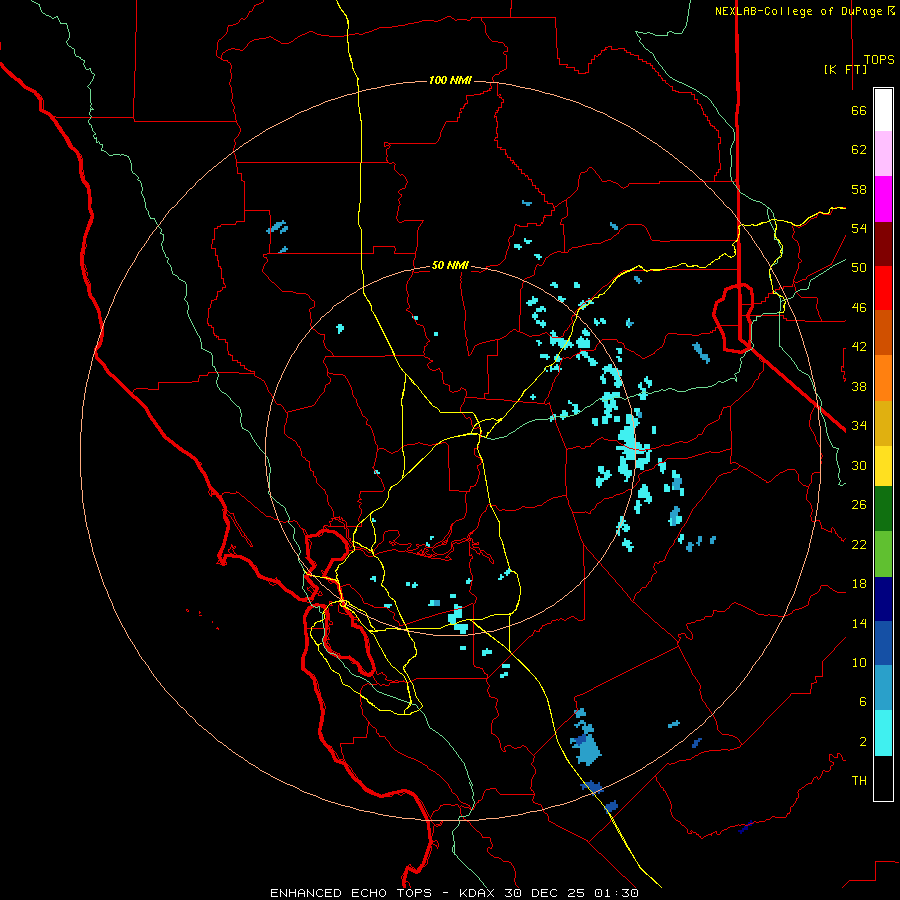Click the 58 value on the legend
The height and width of the screenshot is (900, 900).
click(x=859, y=189)
